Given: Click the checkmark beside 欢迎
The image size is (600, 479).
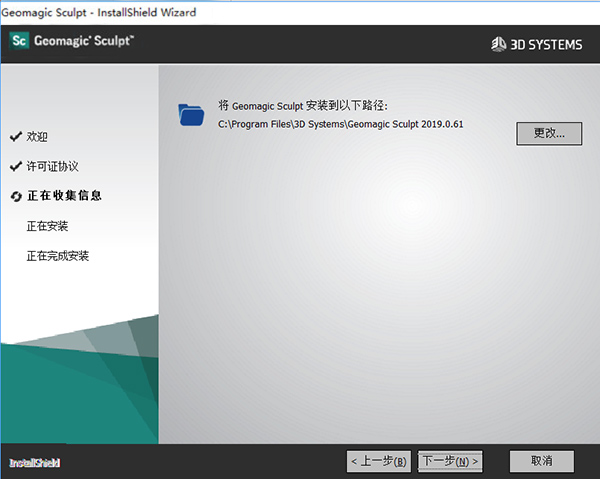Looking at the screenshot, I should coord(16,136).
